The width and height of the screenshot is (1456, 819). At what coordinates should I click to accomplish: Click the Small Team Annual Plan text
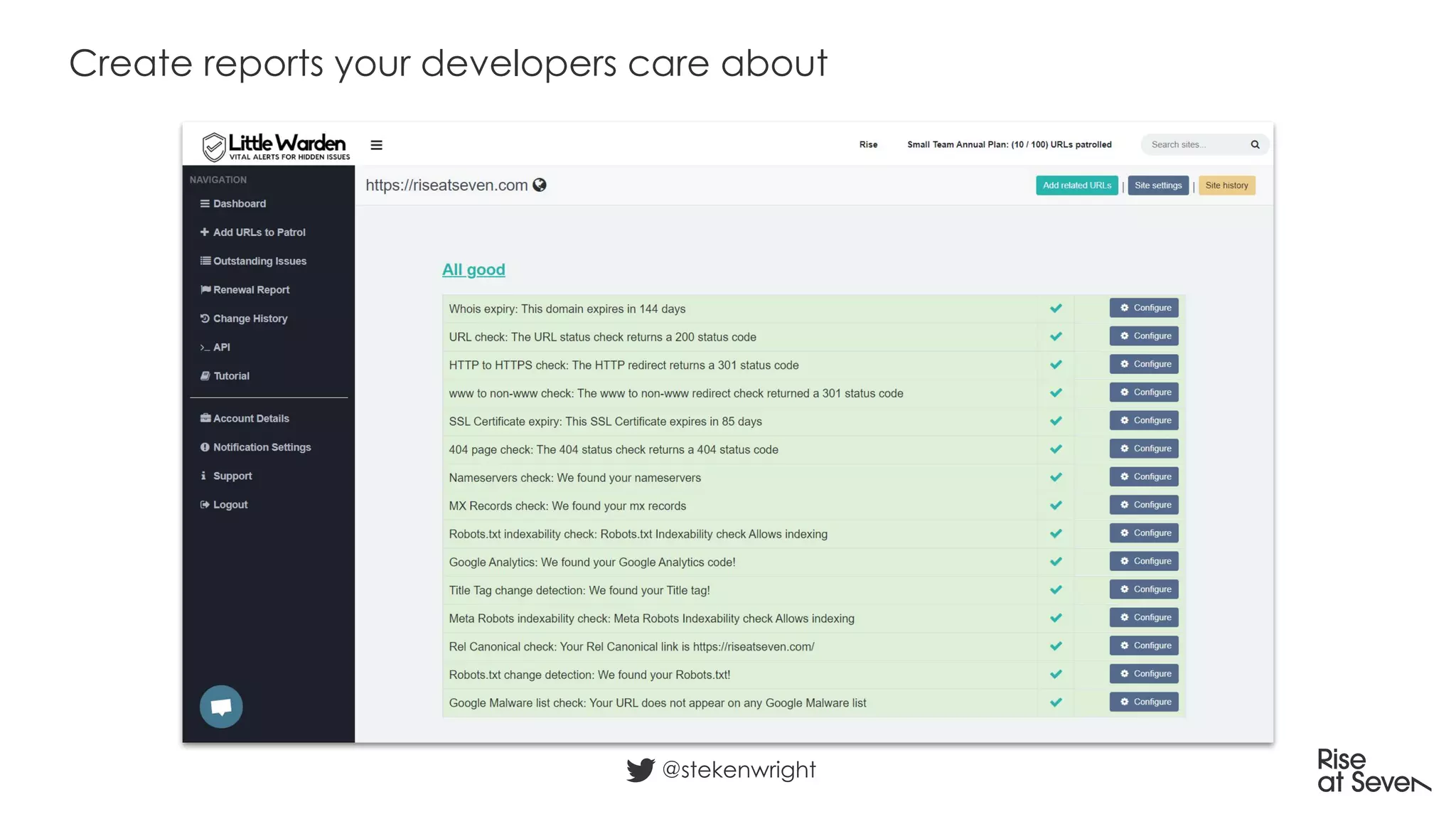(x=1010, y=144)
